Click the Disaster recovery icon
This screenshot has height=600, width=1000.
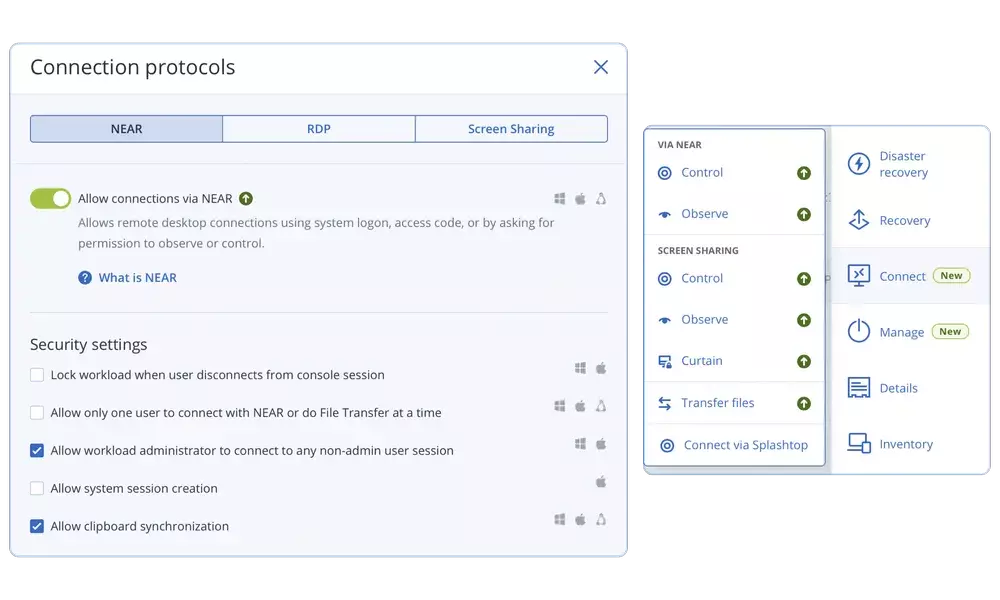(858, 164)
